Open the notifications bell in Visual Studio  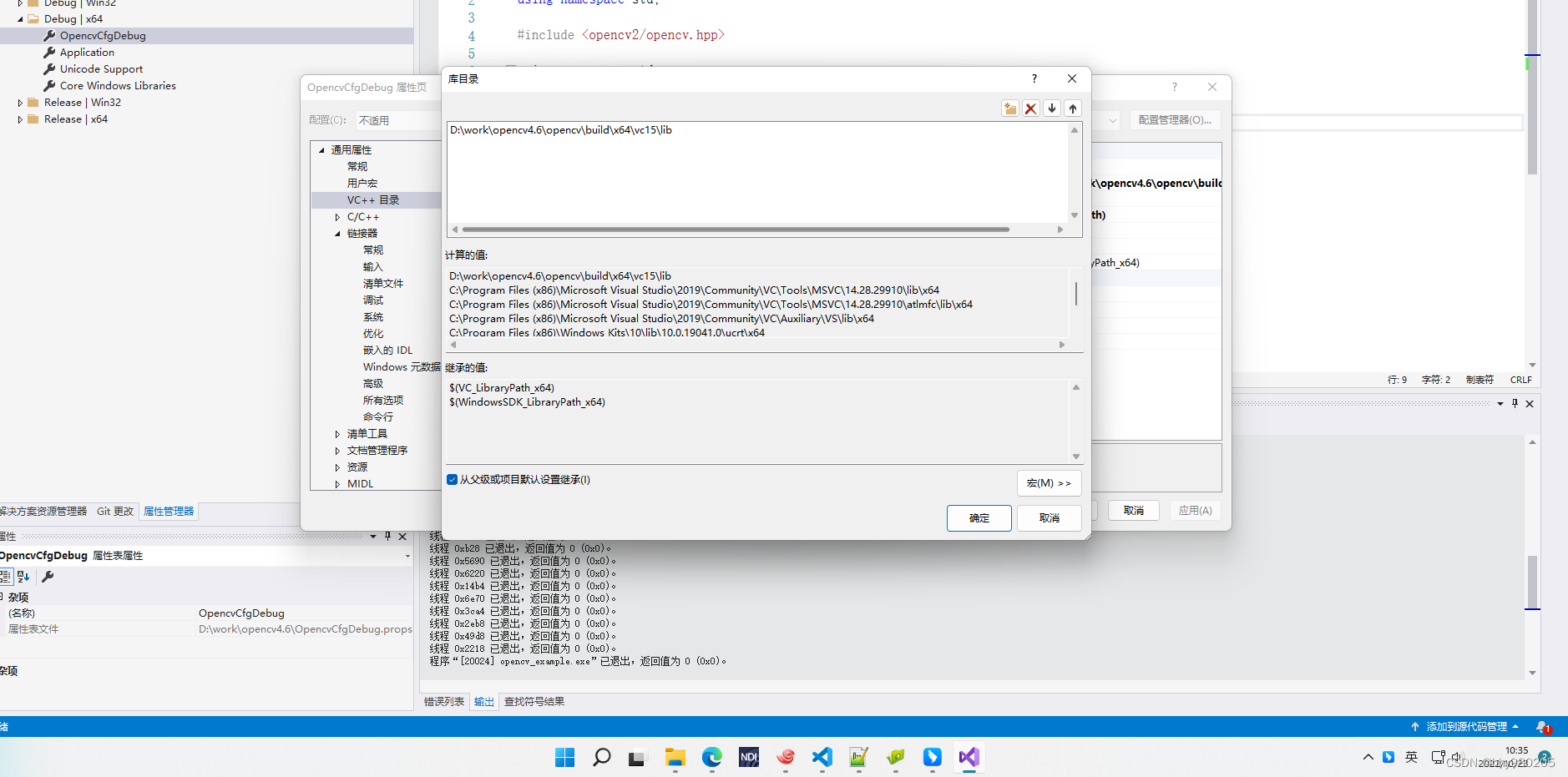pos(1545,726)
